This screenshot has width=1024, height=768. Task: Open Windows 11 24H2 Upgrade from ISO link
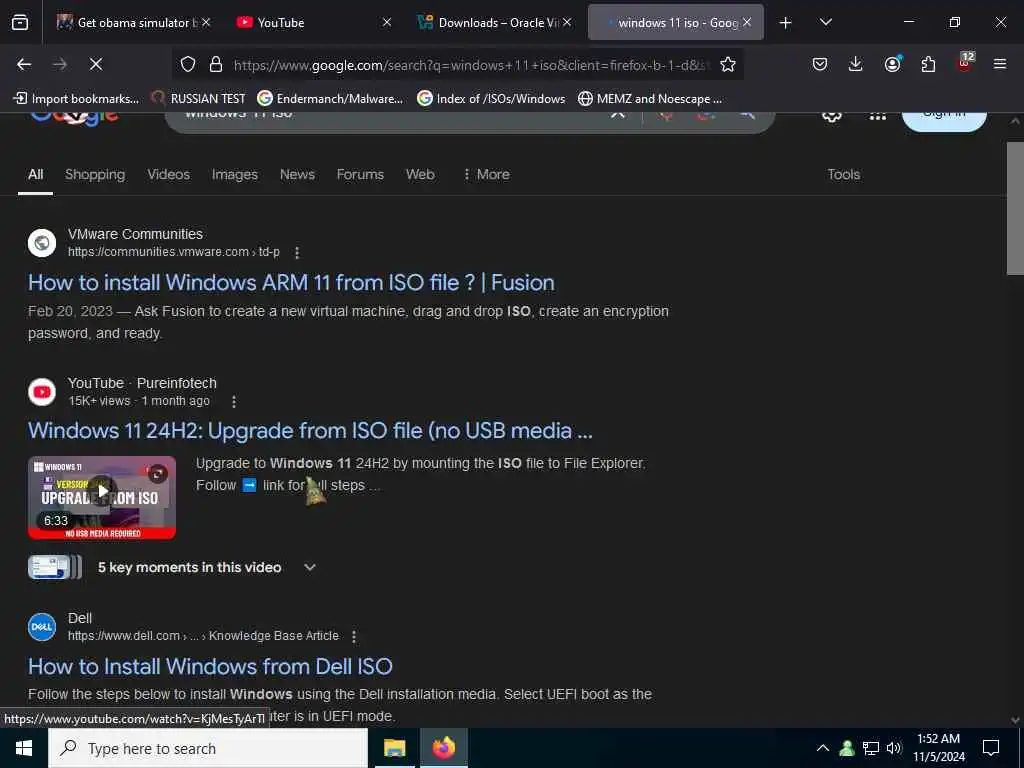(310, 431)
